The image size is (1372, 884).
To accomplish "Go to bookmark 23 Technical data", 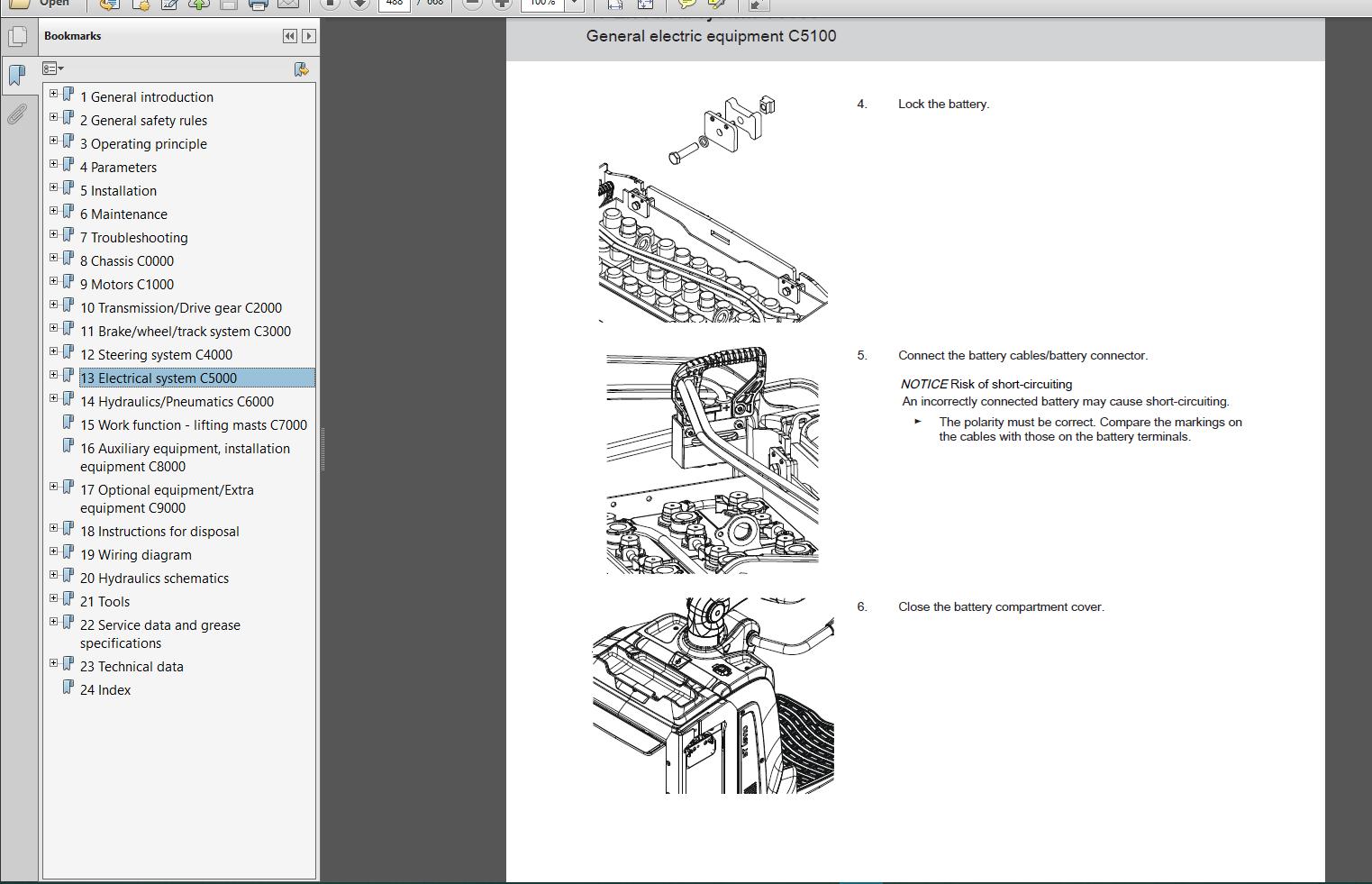I will pos(132,667).
